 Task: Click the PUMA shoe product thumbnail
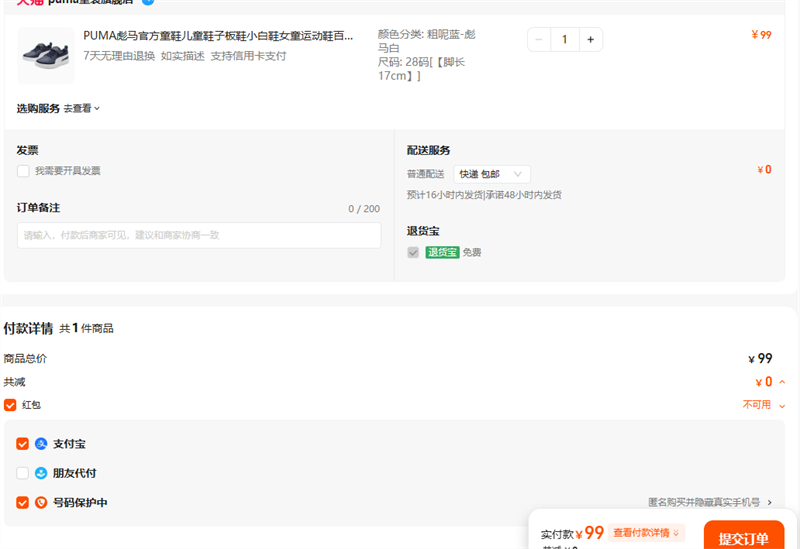click(45, 56)
